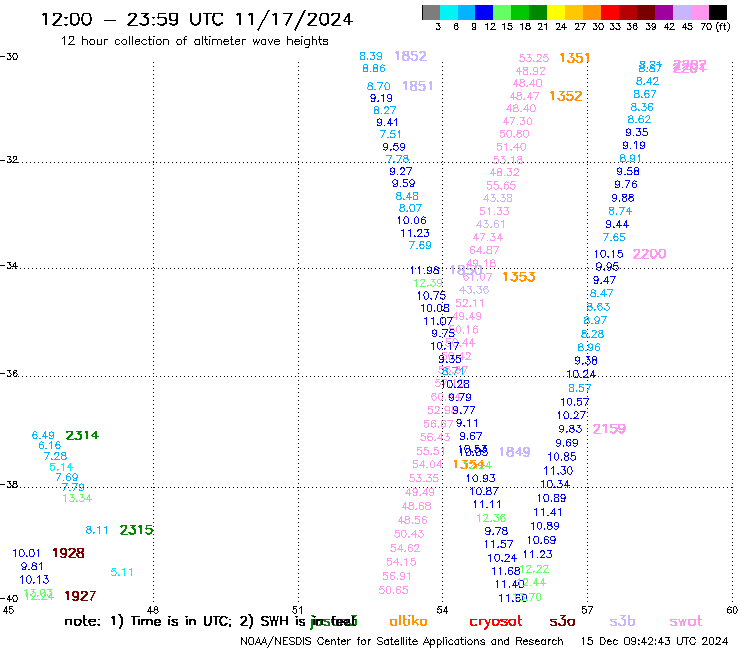Select dark red pass number 1927
This screenshot has height=650, width=740.
[80, 596]
